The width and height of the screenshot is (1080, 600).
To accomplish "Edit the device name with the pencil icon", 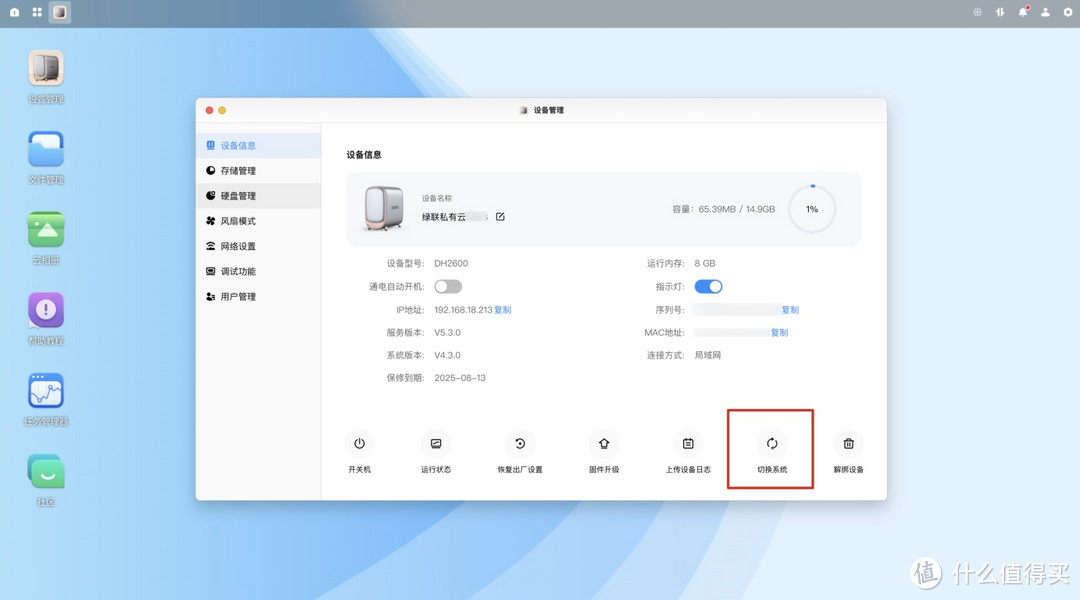I will pos(499,215).
